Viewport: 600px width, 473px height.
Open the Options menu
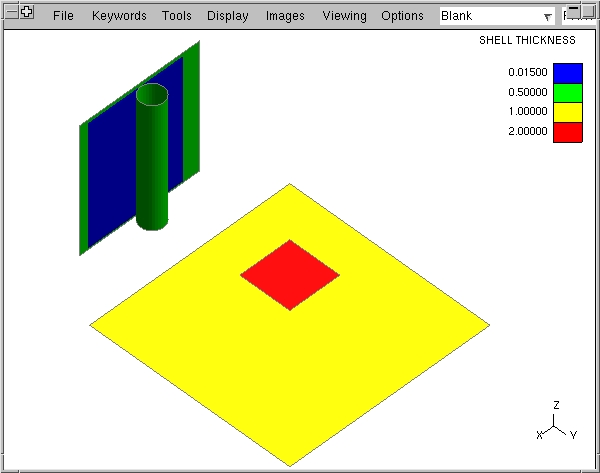pyautogui.click(x=402, y=16)
